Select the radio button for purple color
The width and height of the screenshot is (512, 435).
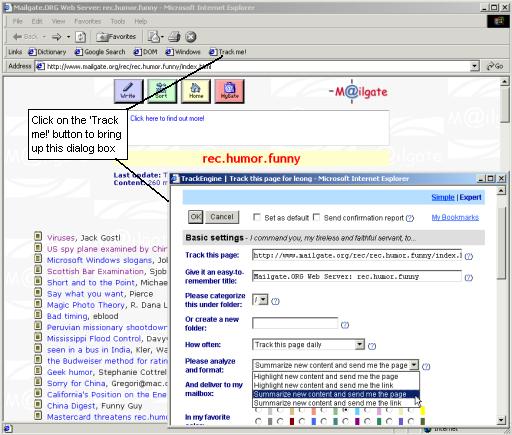click(346, 421)
